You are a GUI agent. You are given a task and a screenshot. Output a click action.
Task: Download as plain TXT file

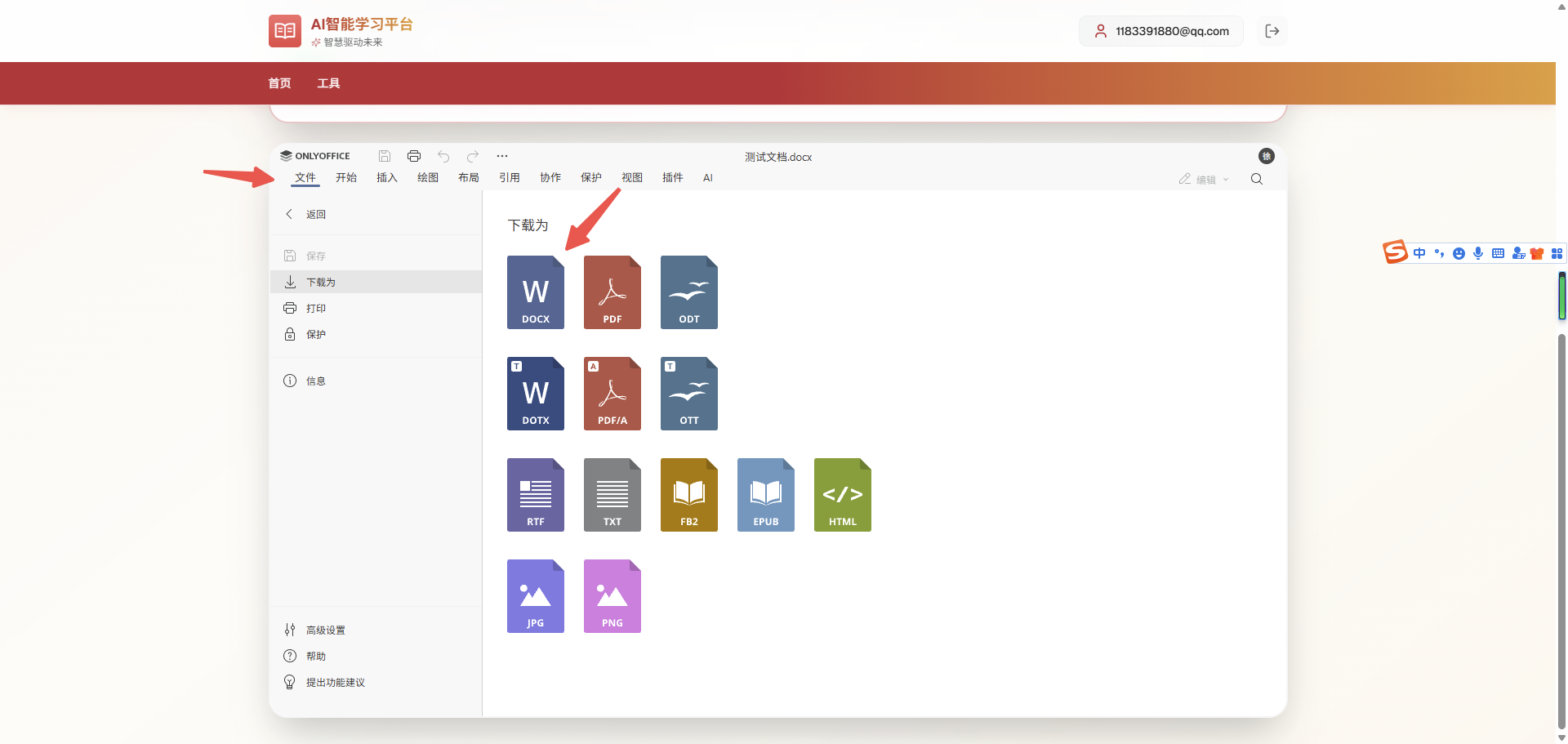click(612, 495)
